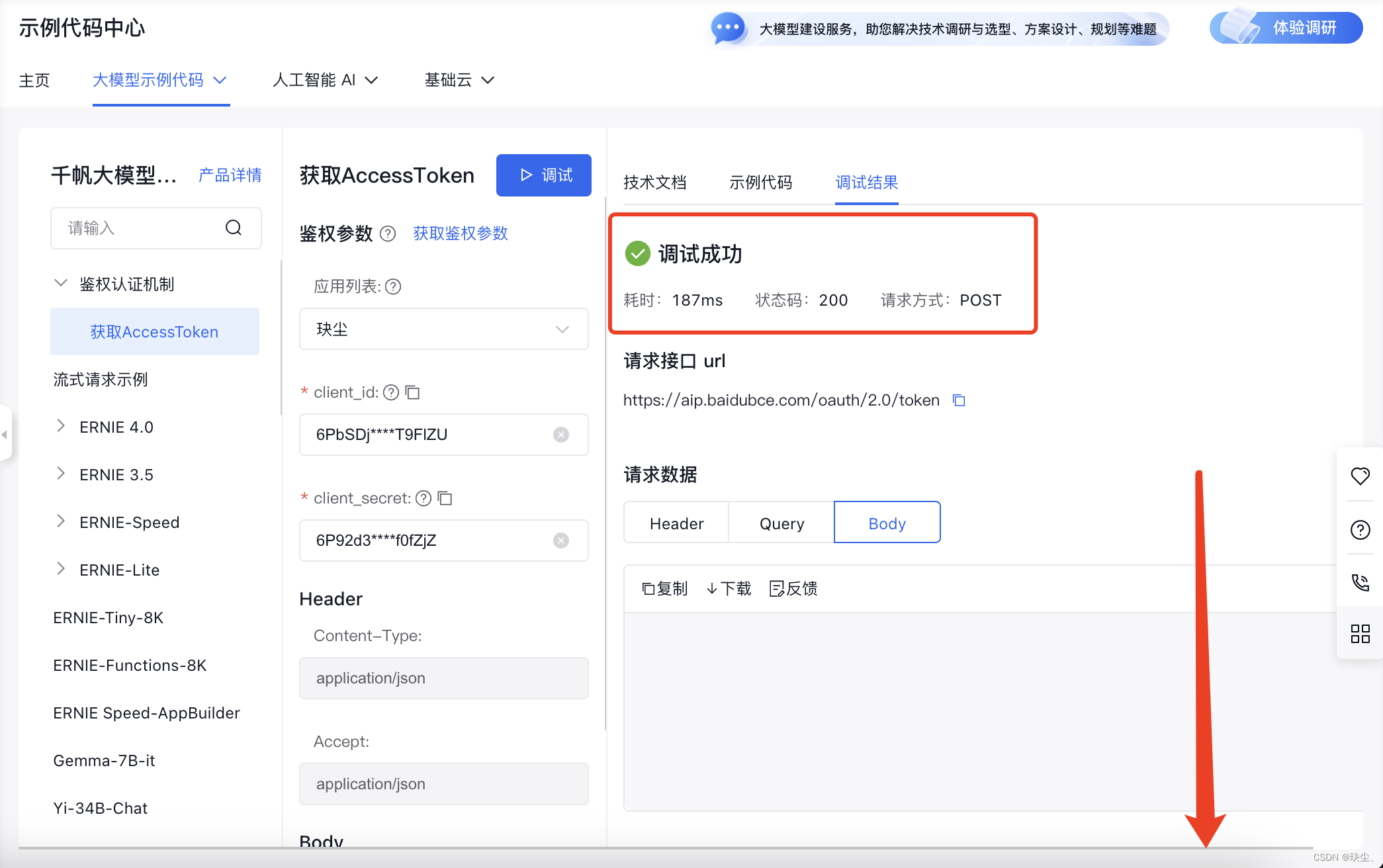Click the search magnifier icon in sidebar
The width and height of the screenshot is (1383, 868).
coord(233,228)
